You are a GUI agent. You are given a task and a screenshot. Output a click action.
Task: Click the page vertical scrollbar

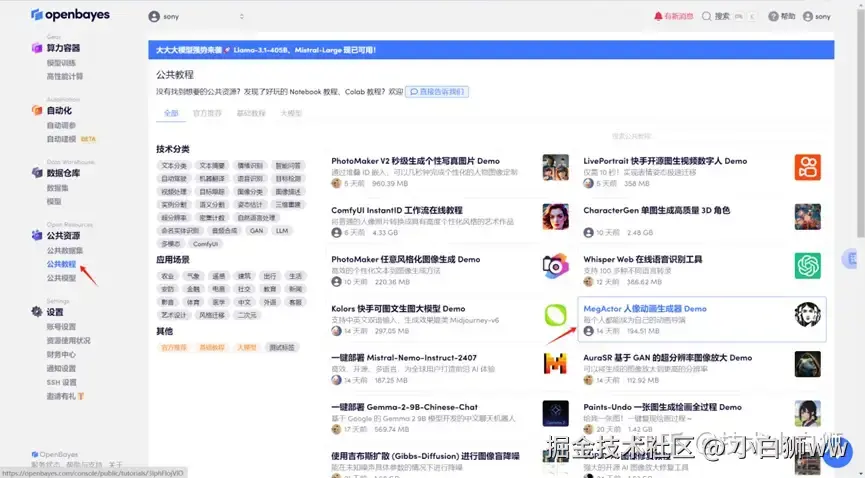point(861,121)
